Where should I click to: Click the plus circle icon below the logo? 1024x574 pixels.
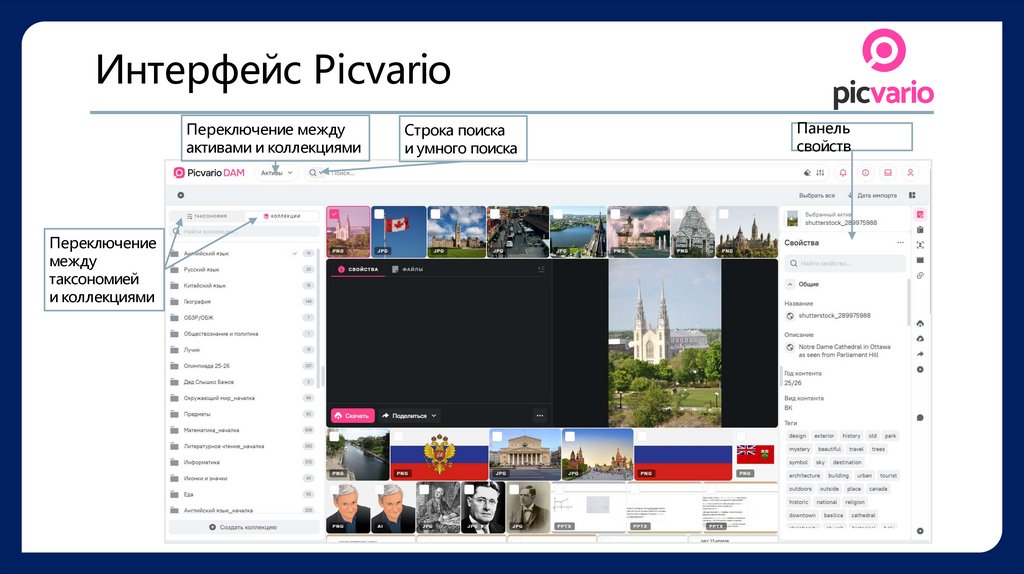[181, 195]
